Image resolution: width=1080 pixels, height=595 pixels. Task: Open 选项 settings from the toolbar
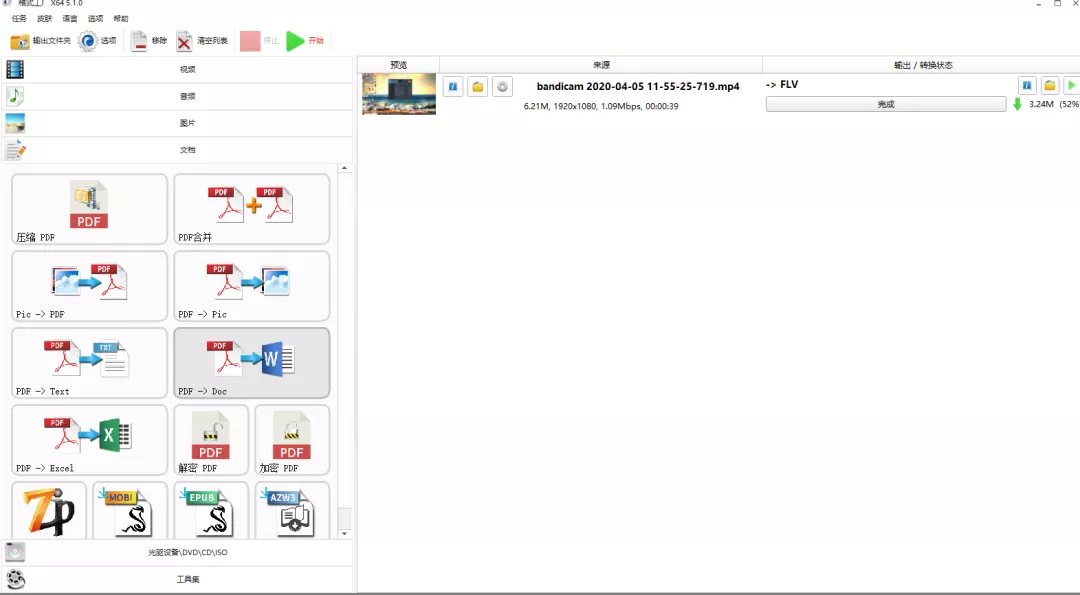pos(97,41)
